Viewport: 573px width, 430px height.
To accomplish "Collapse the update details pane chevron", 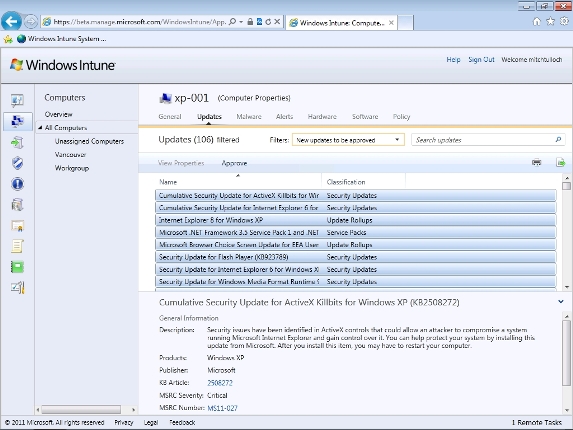I will [x=561, y=302].
